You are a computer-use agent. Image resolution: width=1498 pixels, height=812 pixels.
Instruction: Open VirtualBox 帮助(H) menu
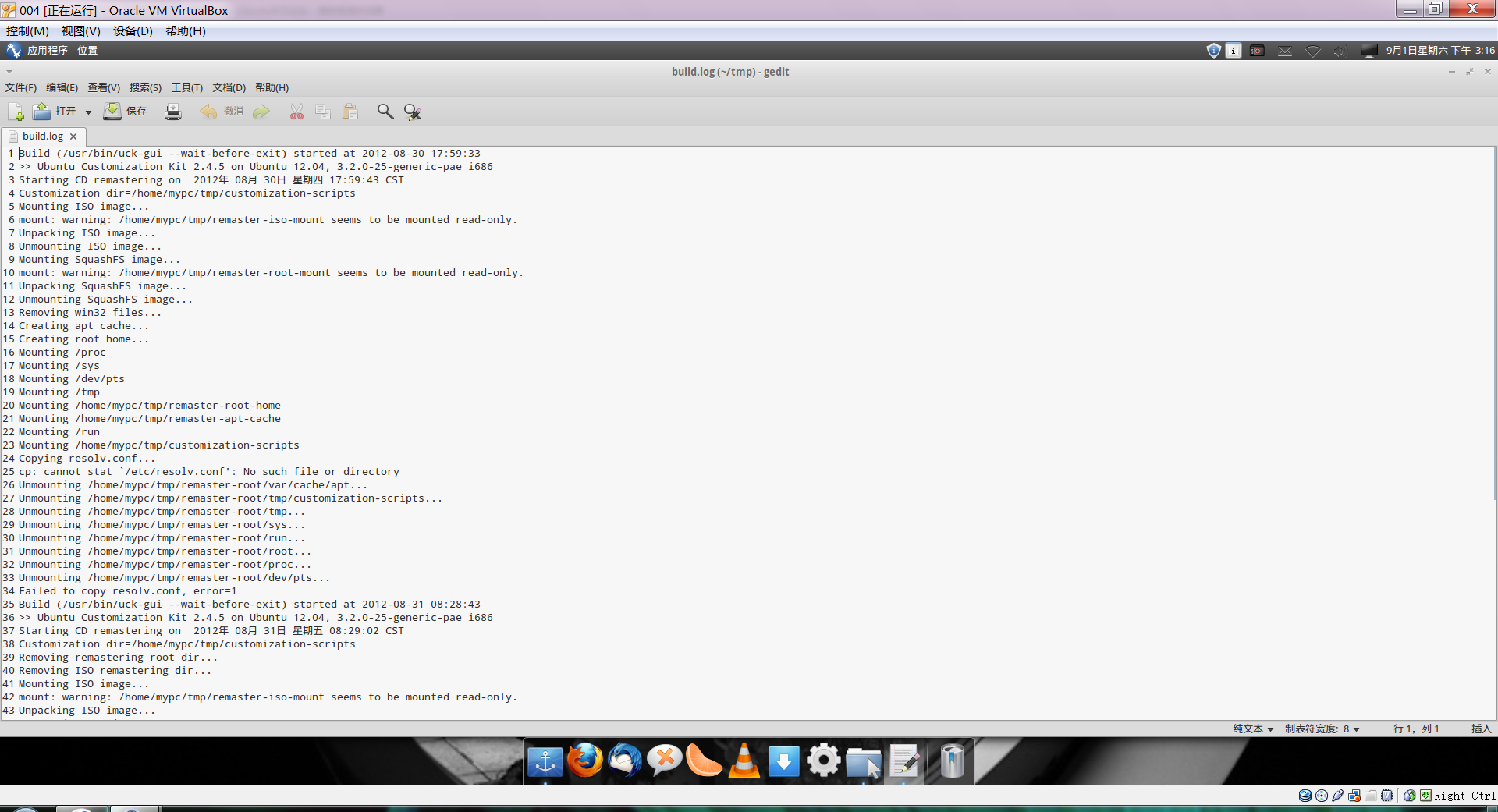[x=186, y=31]
